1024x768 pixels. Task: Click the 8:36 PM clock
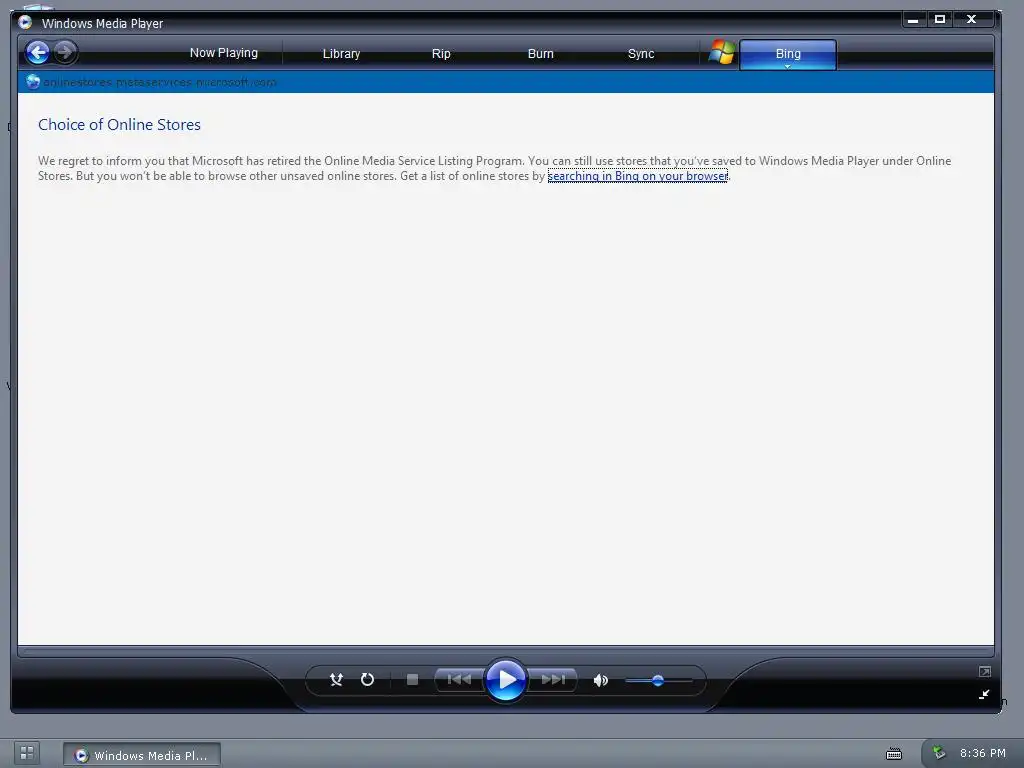tap(982, 753)
